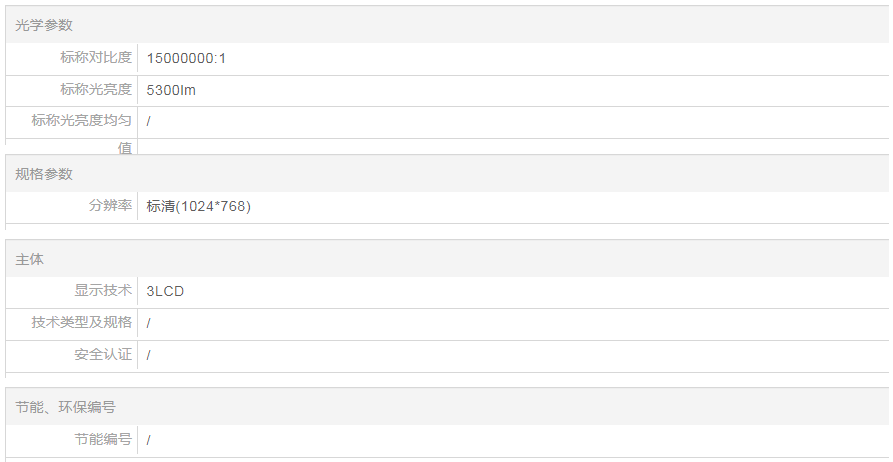
Task: Select the 标称对比度 label
Action: pyautogui.click(x=96, y=58)
